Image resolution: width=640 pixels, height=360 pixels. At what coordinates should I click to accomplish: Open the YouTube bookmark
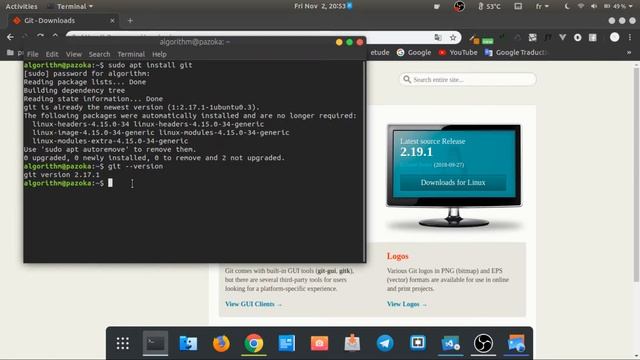click(458, 52)
